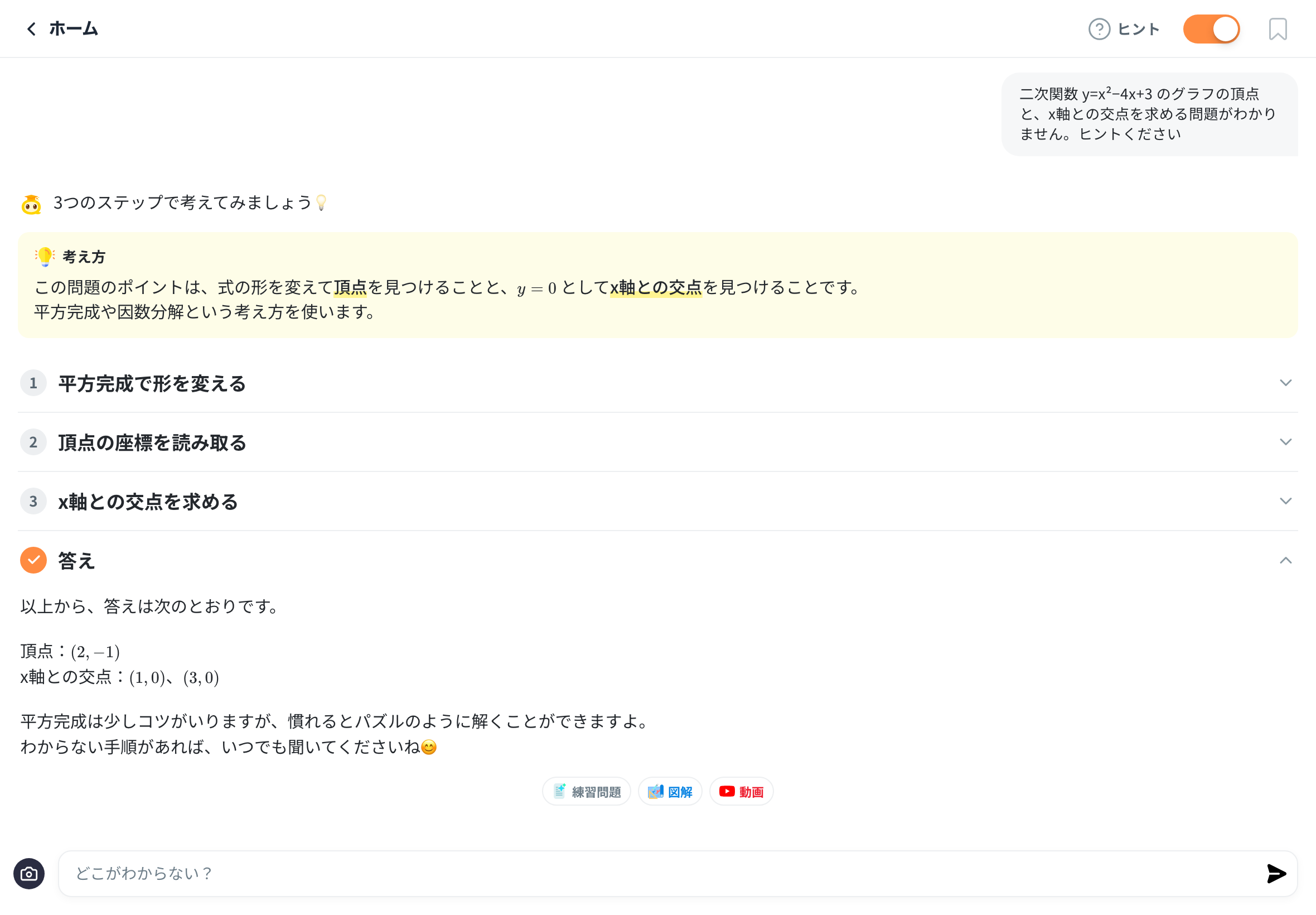
Task: Open camera to photograph a problem
Action: (28, 873)
